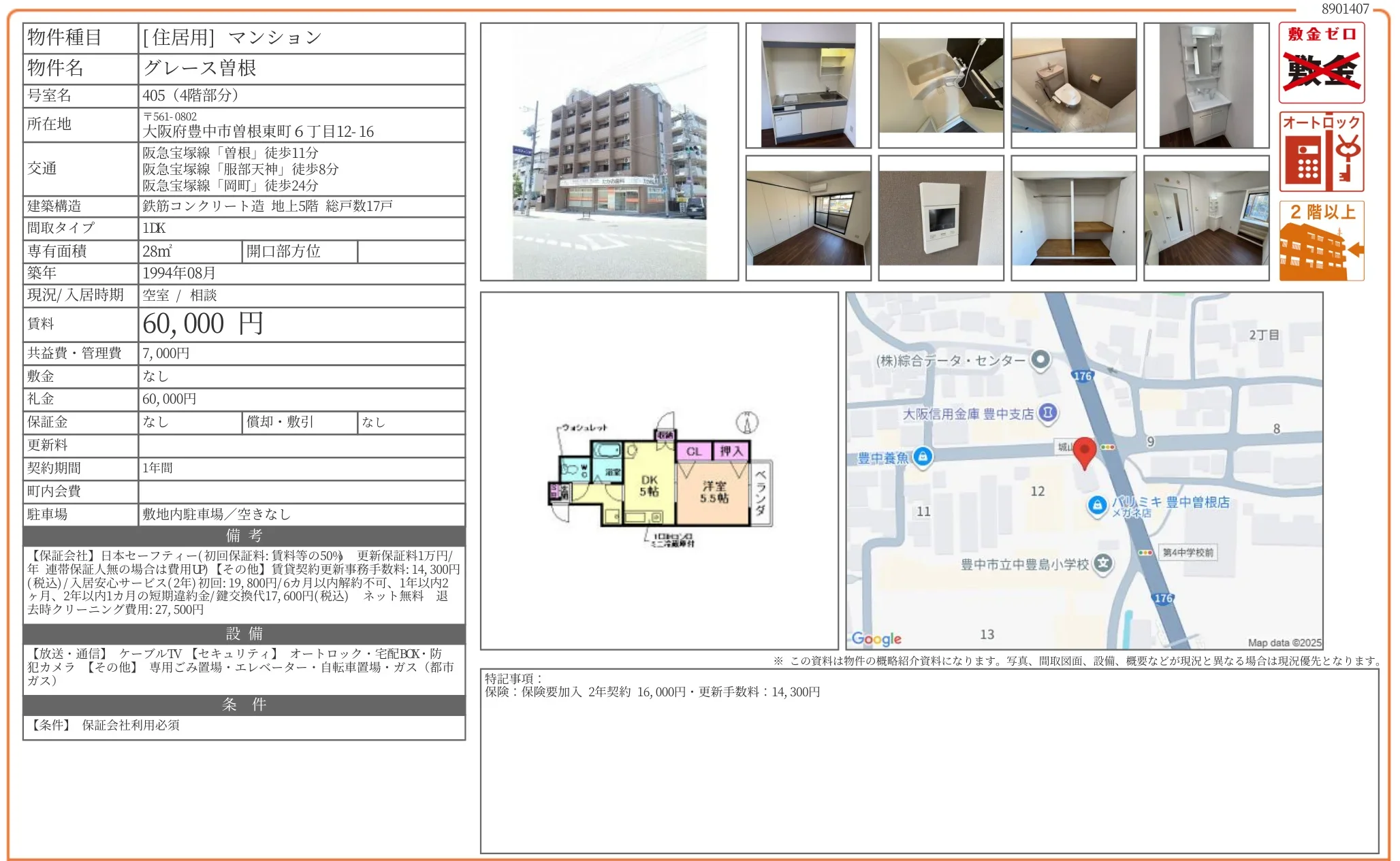Click the 豊中養魚 shop marker icon
The image size is (1400, 861).
coord(922,457)
